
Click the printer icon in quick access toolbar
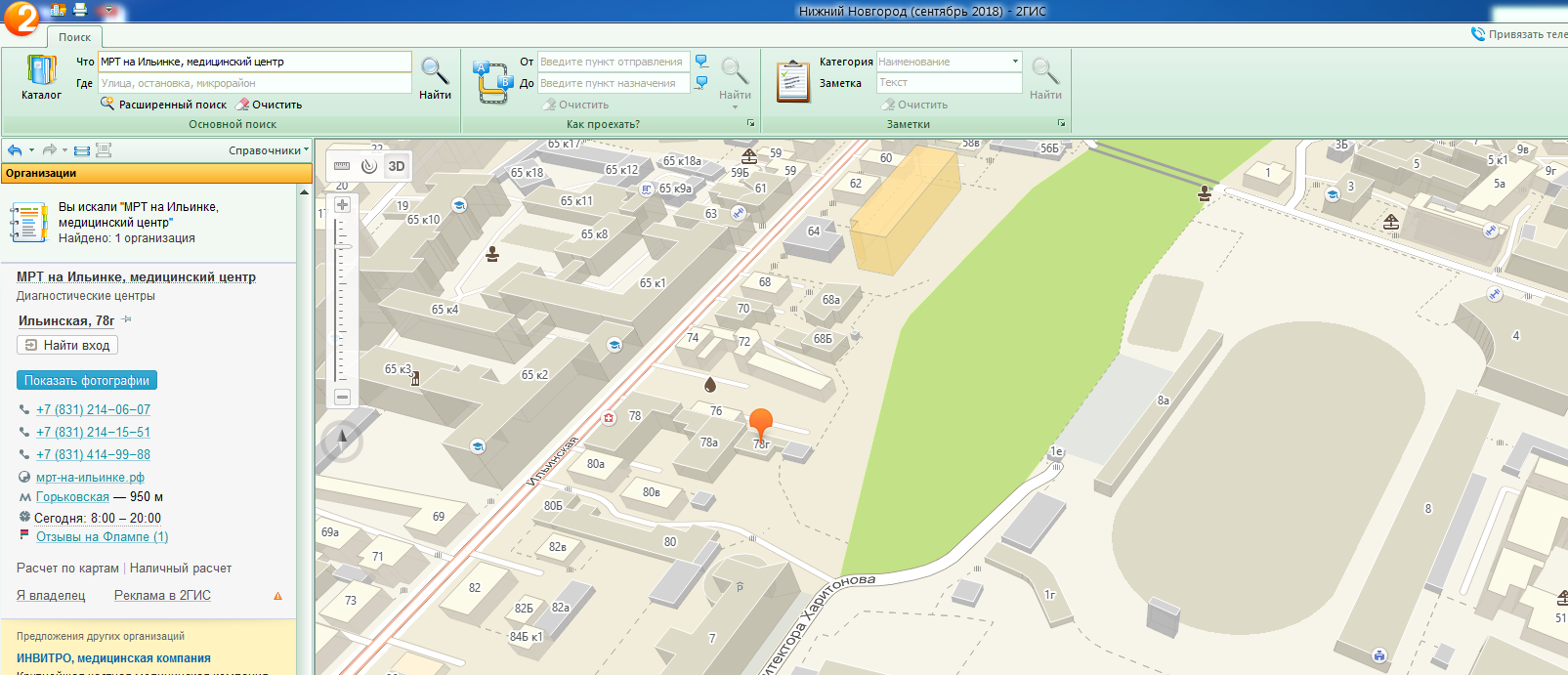80,10
